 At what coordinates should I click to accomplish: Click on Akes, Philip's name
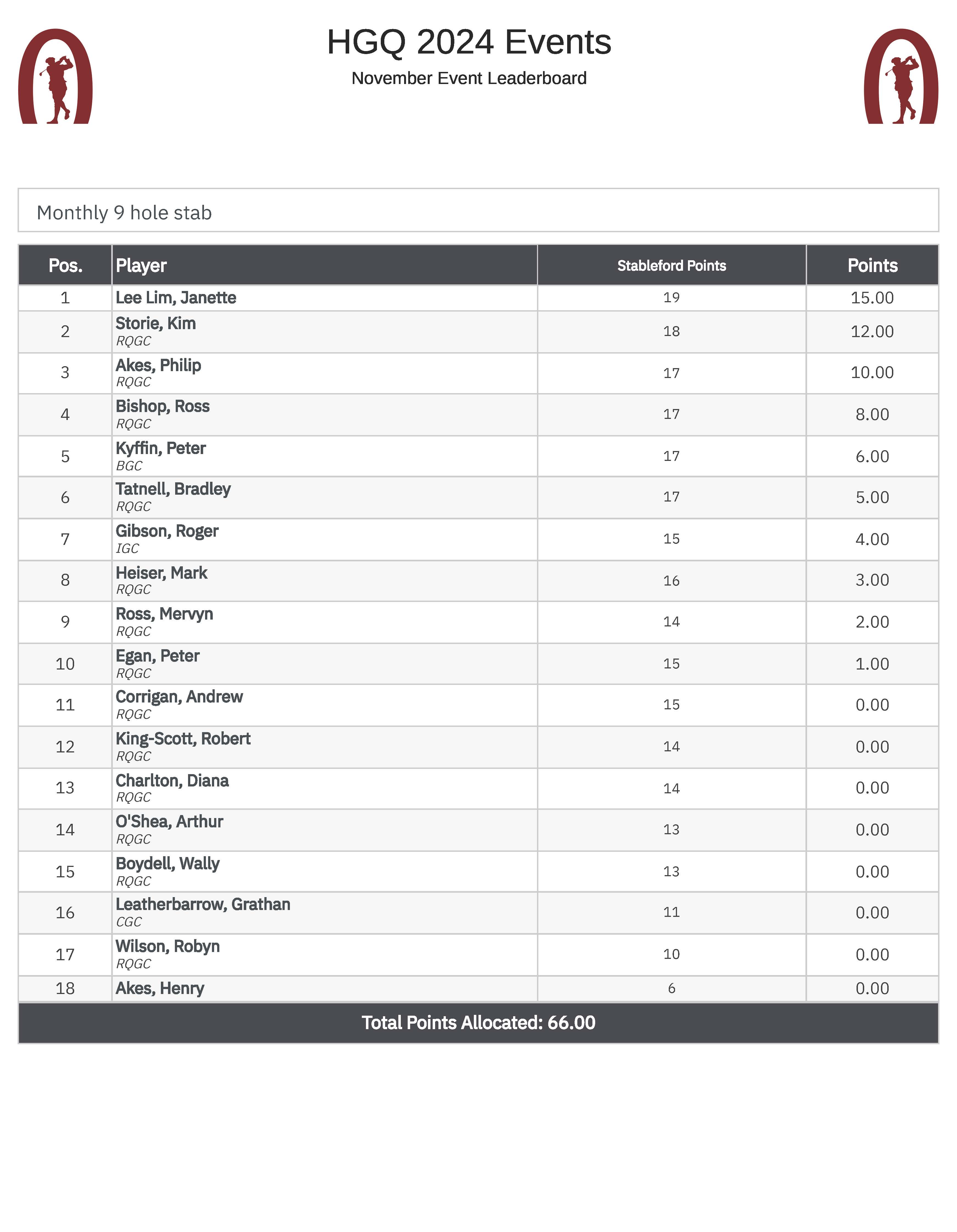[159, 366]
